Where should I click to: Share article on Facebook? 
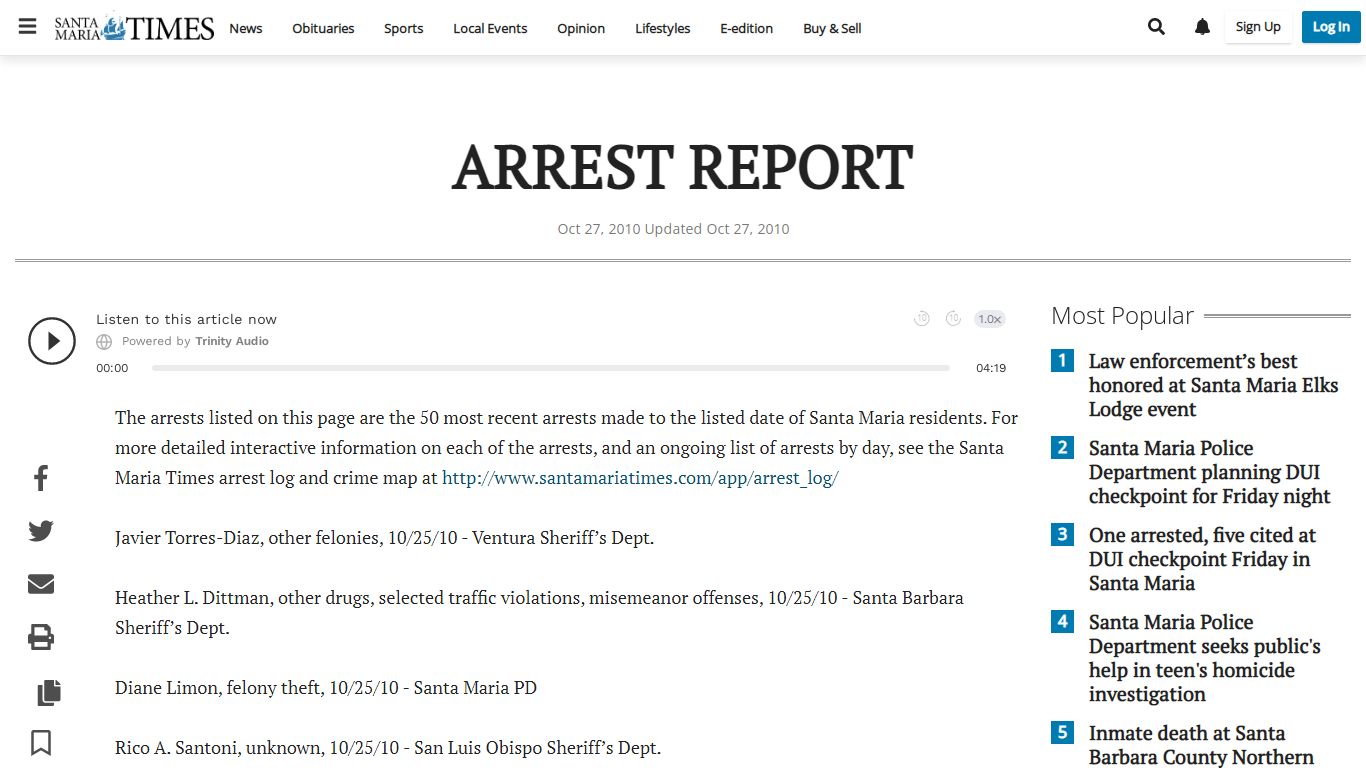pos(41,478)
